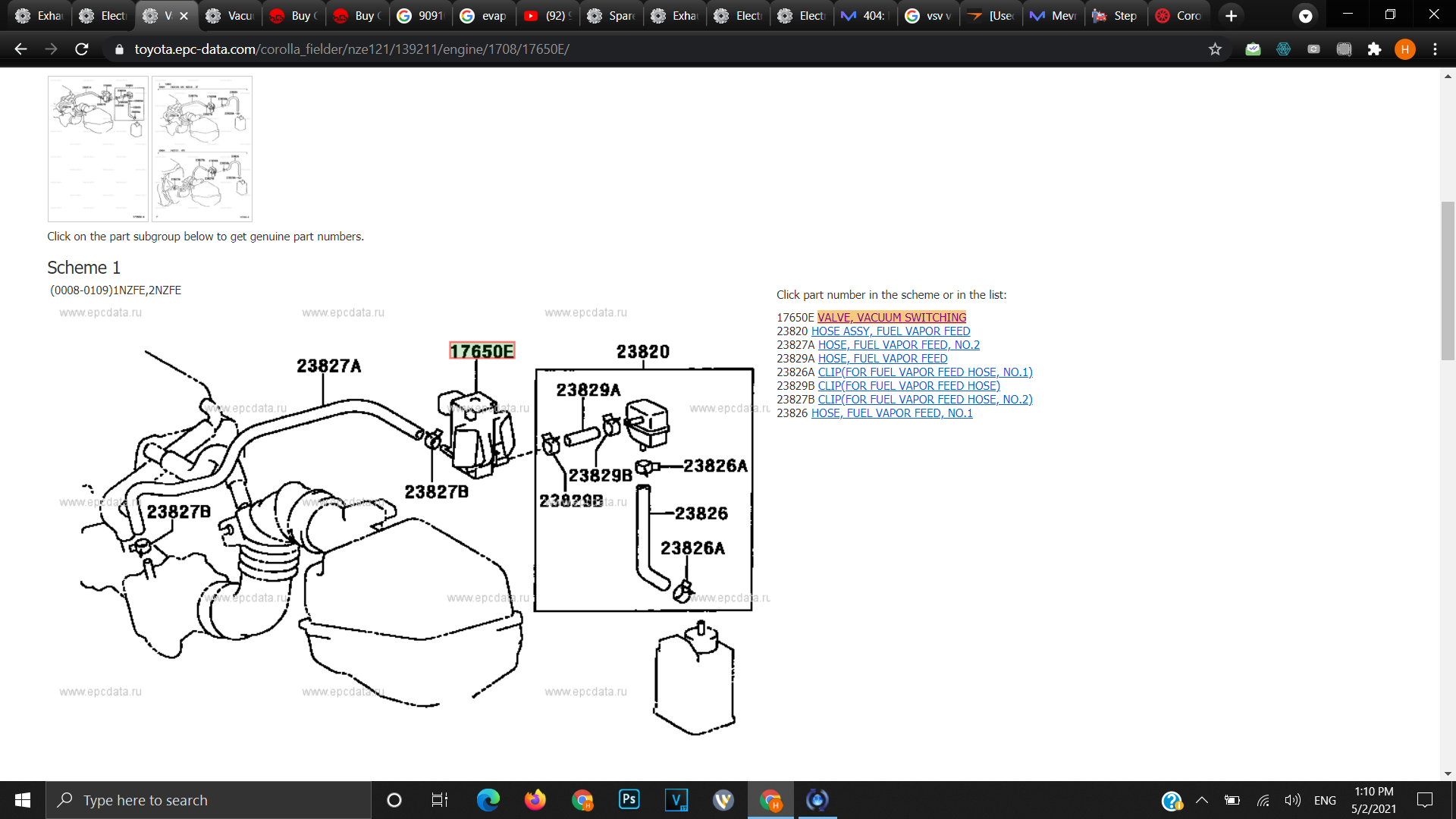Open HOSE, FUEL VAPOR FEED, NO.1 link
The height and width of the screenshot is (819, 1456).
coord(892,413)
